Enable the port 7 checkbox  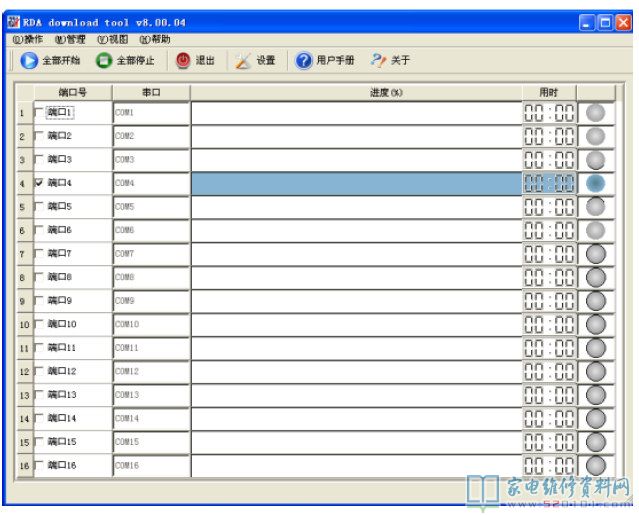click(39, 253)
